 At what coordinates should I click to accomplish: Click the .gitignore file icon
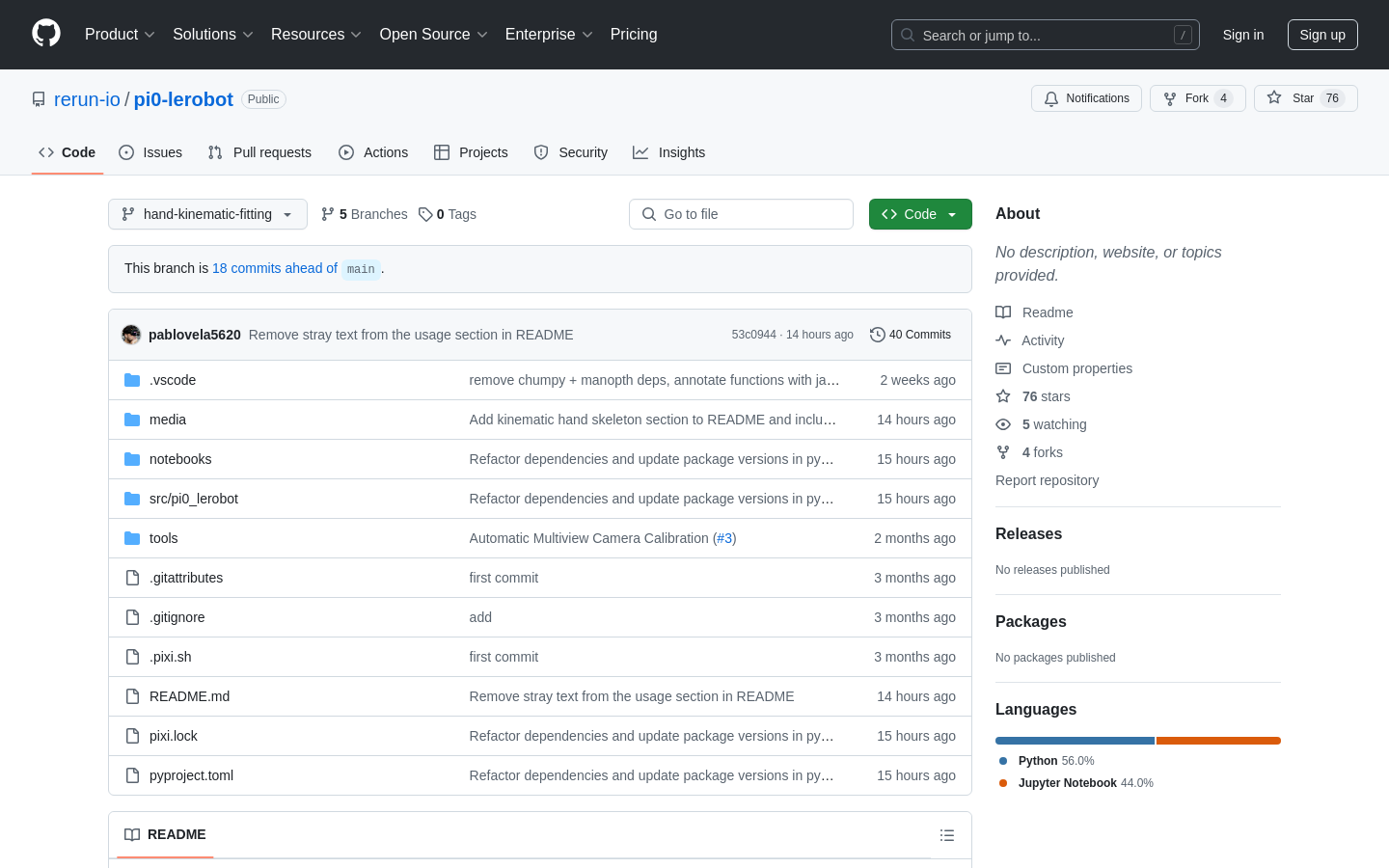click(132, 617)
